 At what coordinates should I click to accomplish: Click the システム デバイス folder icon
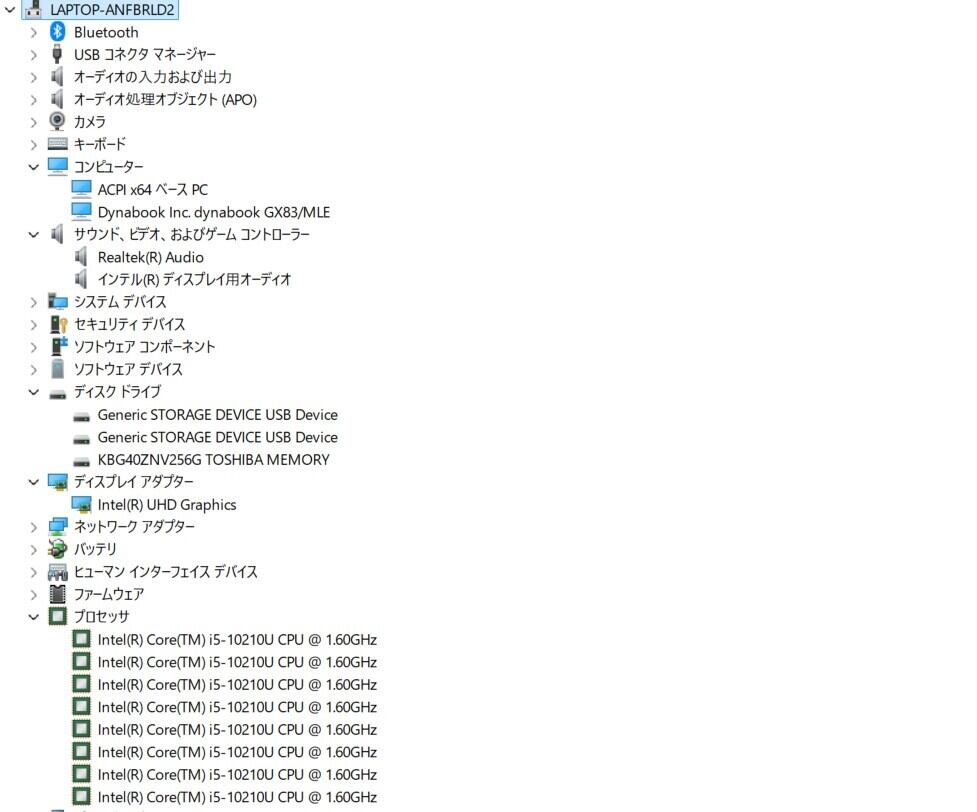[x=57, y=302]
